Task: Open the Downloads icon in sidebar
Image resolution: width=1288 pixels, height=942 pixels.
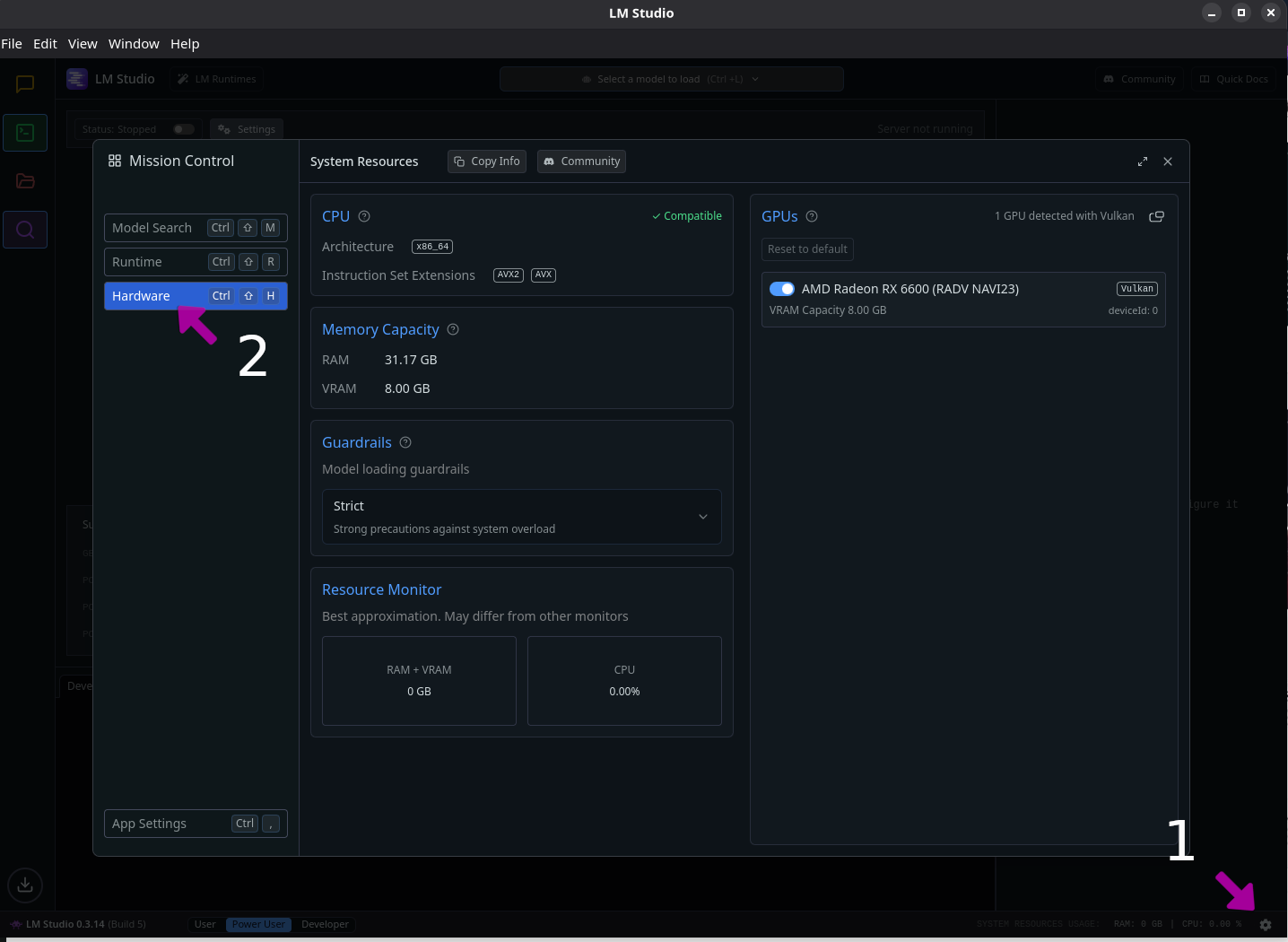Action: pos(25,885)
